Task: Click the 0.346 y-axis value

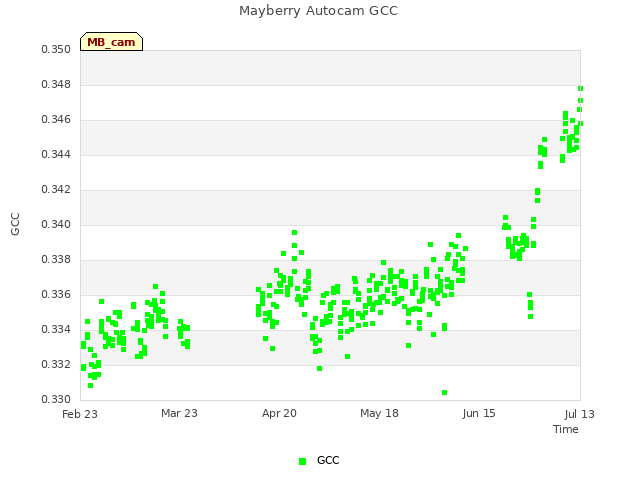Action: (56, 120)
